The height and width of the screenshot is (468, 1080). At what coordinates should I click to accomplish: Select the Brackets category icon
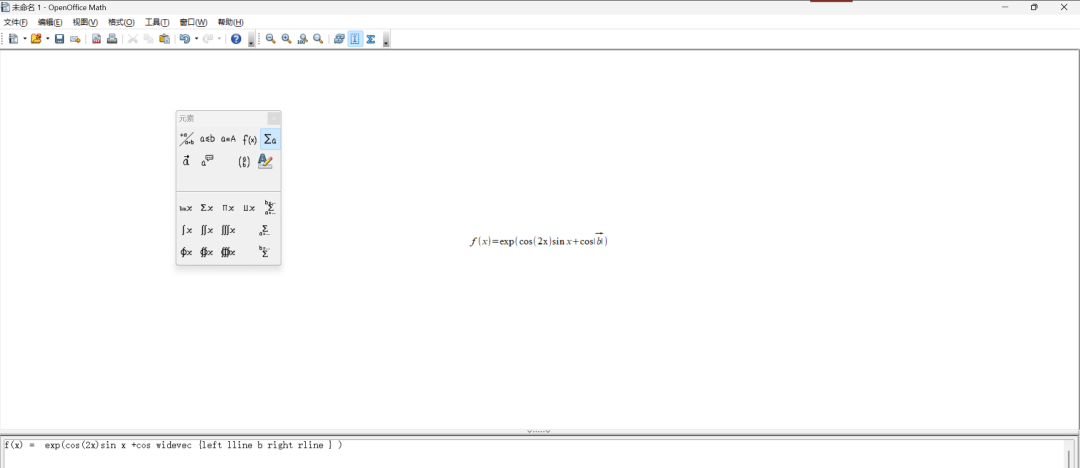[244, 162]
